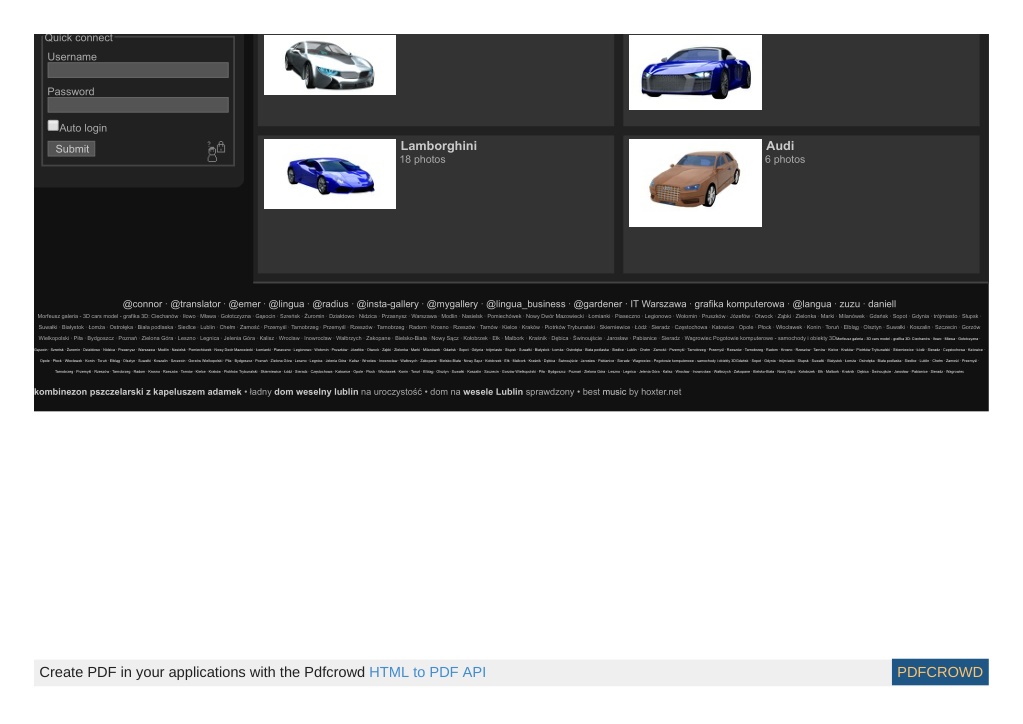The height and width of the screenshot is (724, 1023).
Task: Open the Audi album title link
Action: pyautogui.click(x=780, y=145)
